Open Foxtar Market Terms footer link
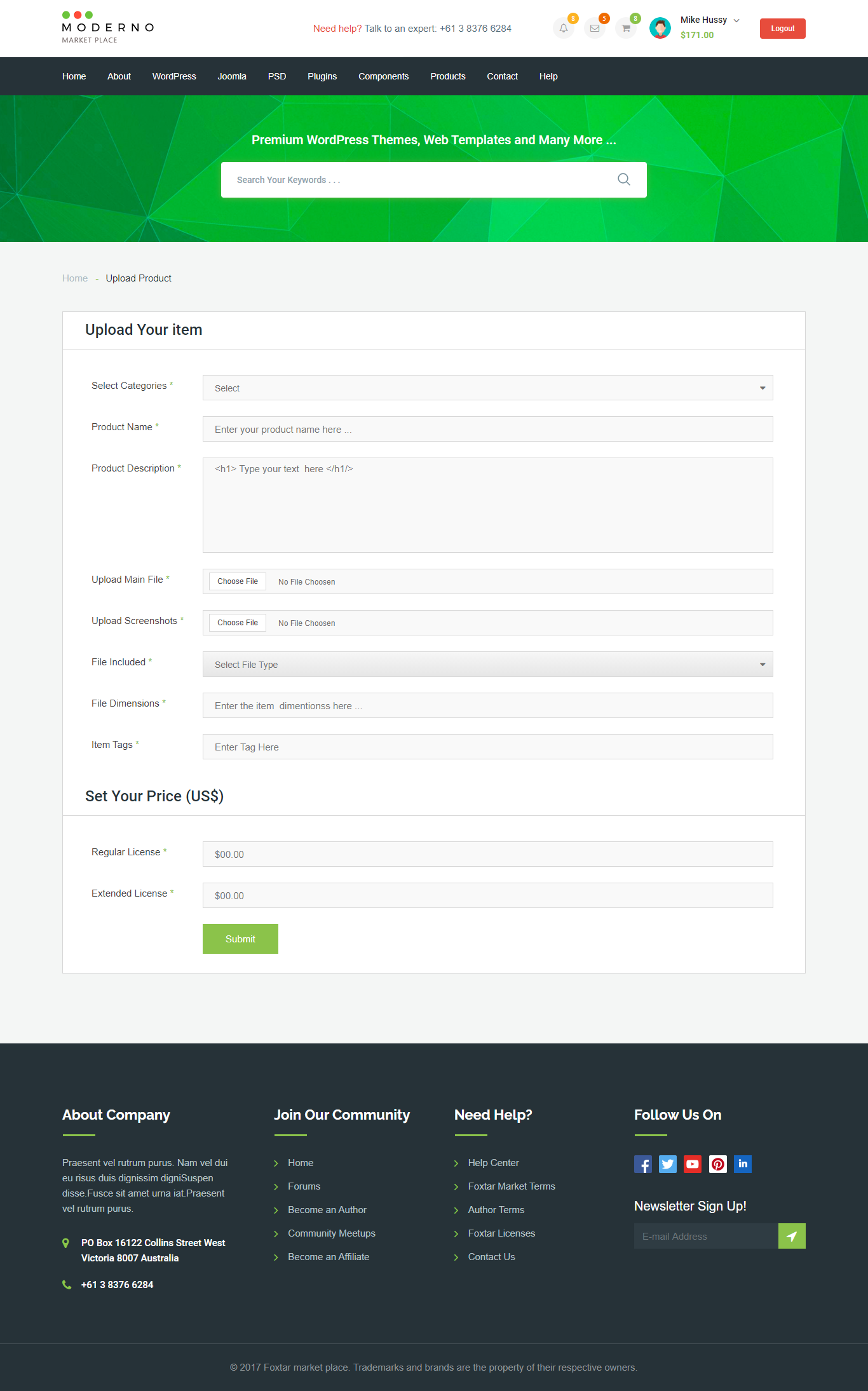868x1391 pixels. 512,1186
